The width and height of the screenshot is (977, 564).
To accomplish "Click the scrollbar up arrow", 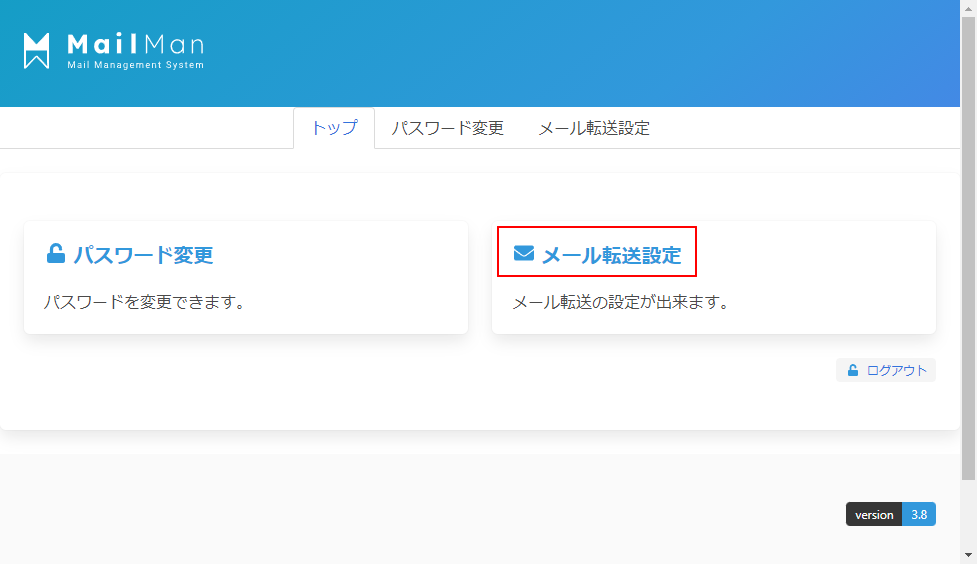I will coord(968,8).
